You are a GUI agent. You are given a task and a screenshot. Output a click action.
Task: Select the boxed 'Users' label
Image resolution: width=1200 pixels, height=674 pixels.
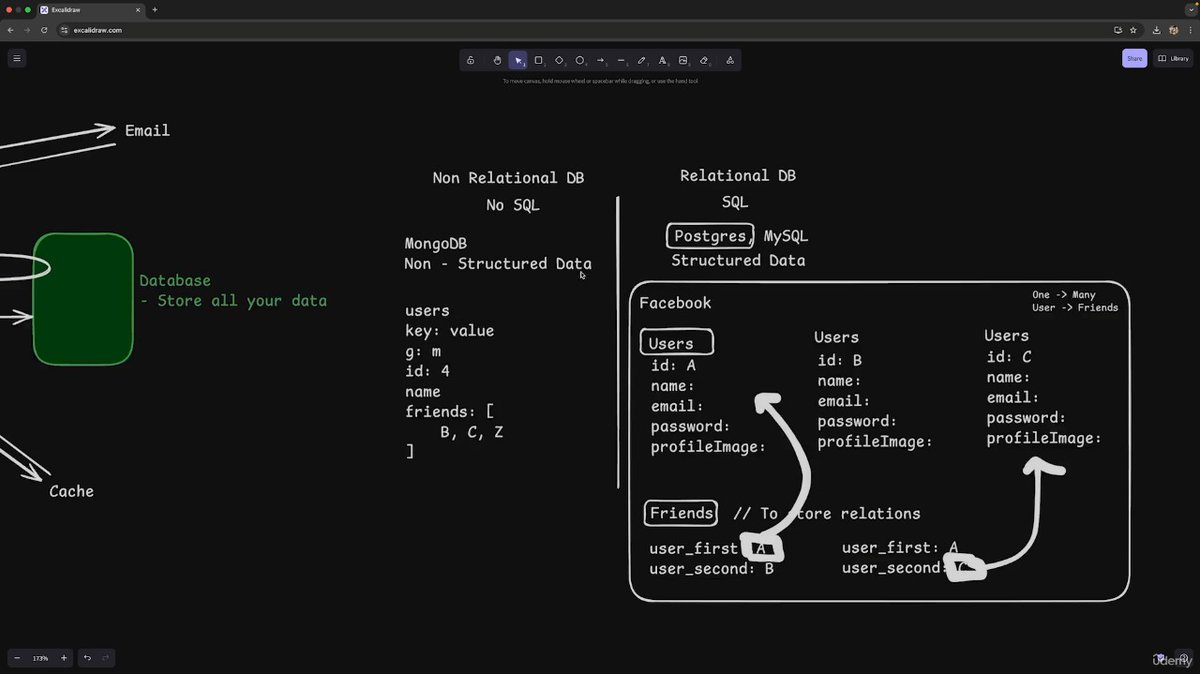677,343
